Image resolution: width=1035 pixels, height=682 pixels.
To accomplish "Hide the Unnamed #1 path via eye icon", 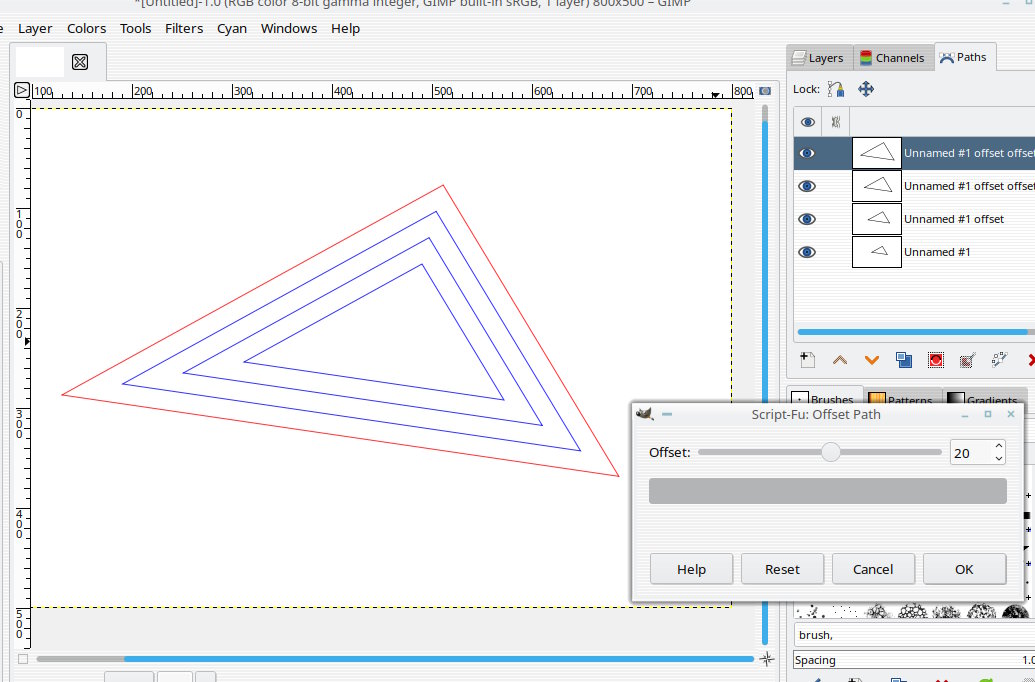I will (x=807, y=252).
